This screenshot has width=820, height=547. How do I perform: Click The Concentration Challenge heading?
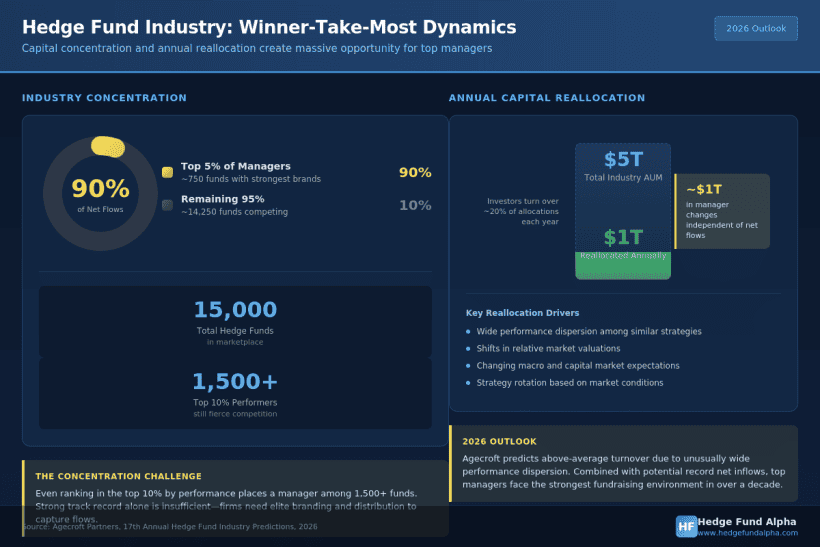[118, 476]
